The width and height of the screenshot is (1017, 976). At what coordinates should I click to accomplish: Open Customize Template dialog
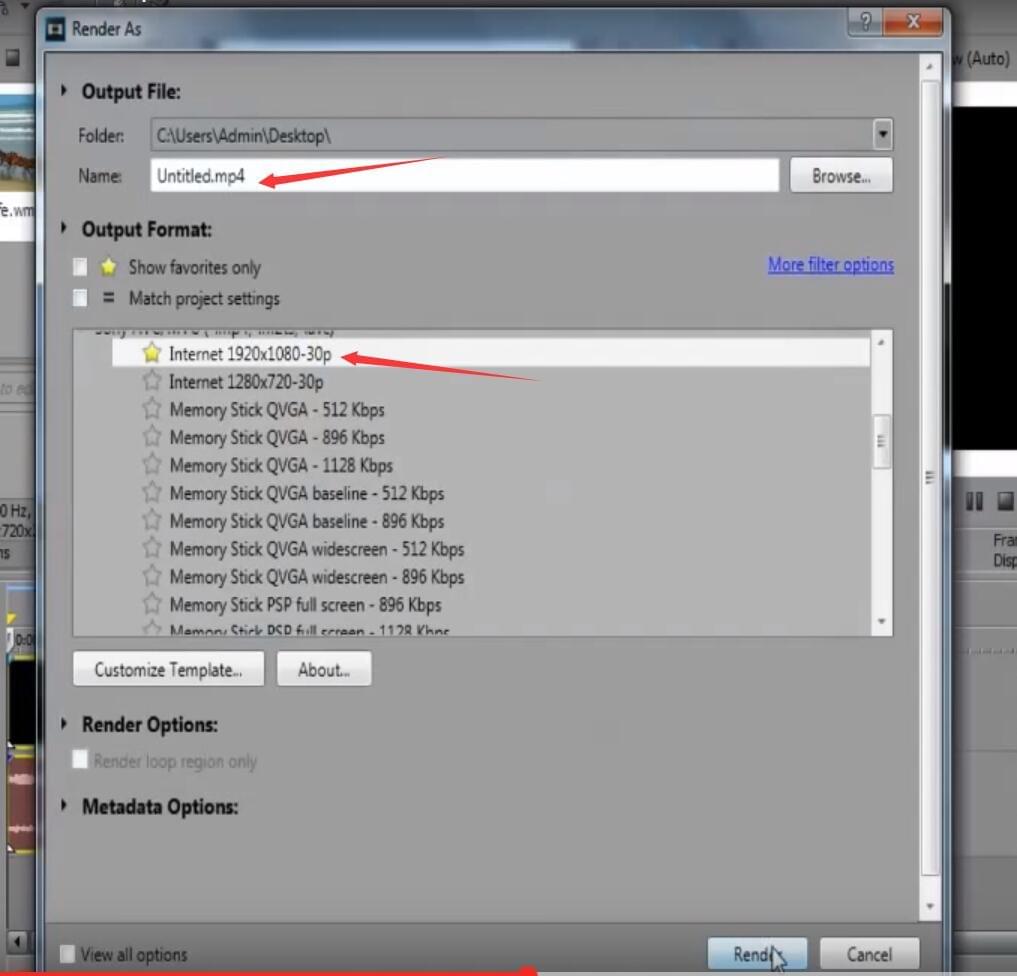pos(169,669)
